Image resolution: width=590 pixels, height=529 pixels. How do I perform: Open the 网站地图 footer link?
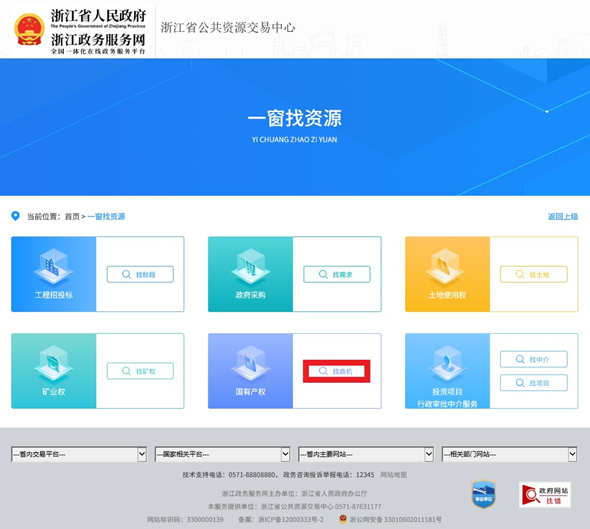[x=394, y=474]
